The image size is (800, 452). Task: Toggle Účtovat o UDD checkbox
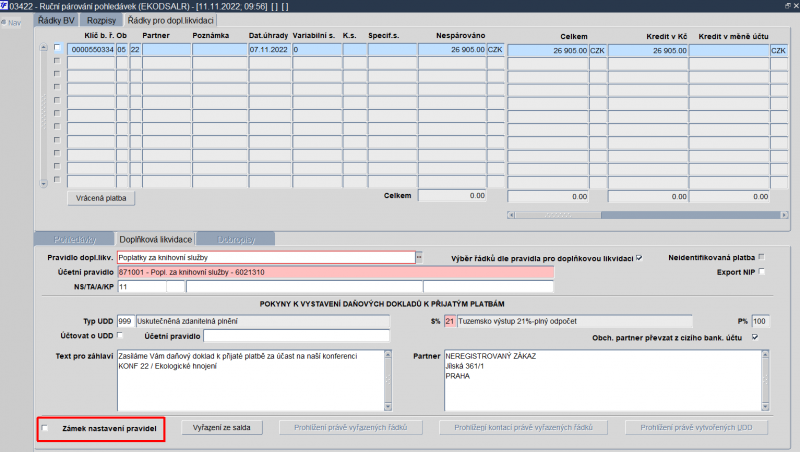pyautogui.click(x=120, y=335)
